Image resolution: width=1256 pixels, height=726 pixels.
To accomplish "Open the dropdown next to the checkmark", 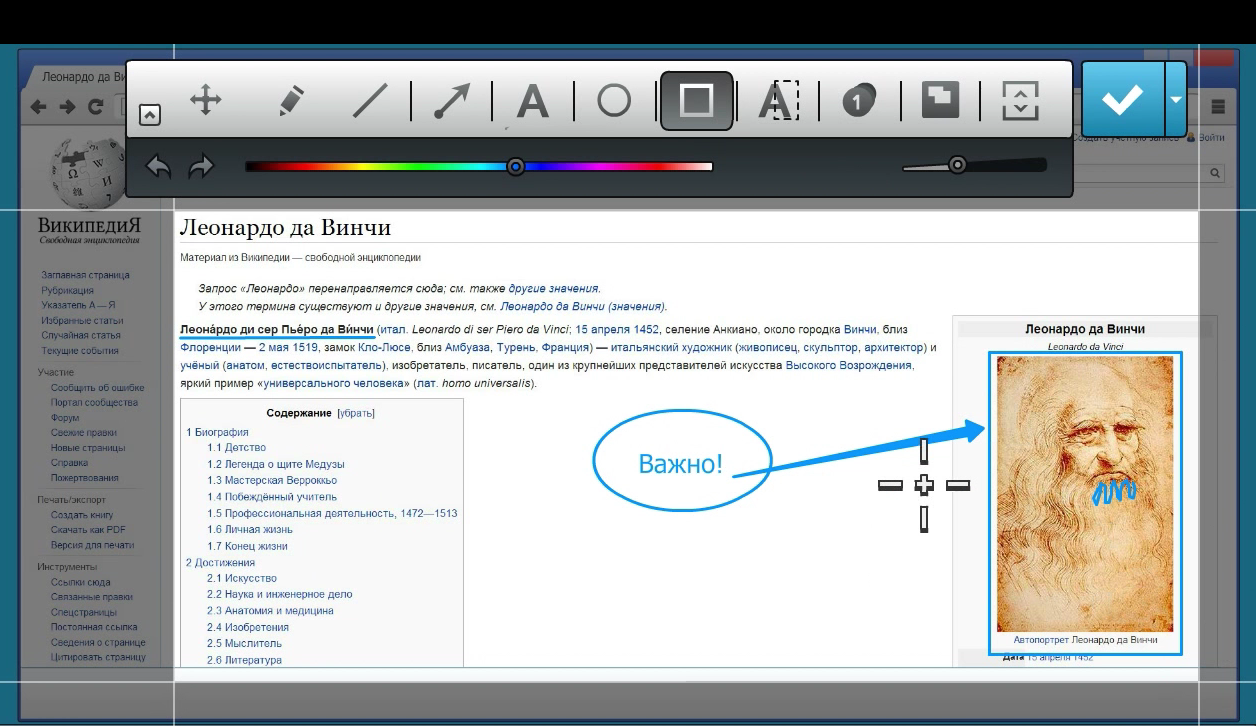I will pyautogui.click(x=1176, y=99).
